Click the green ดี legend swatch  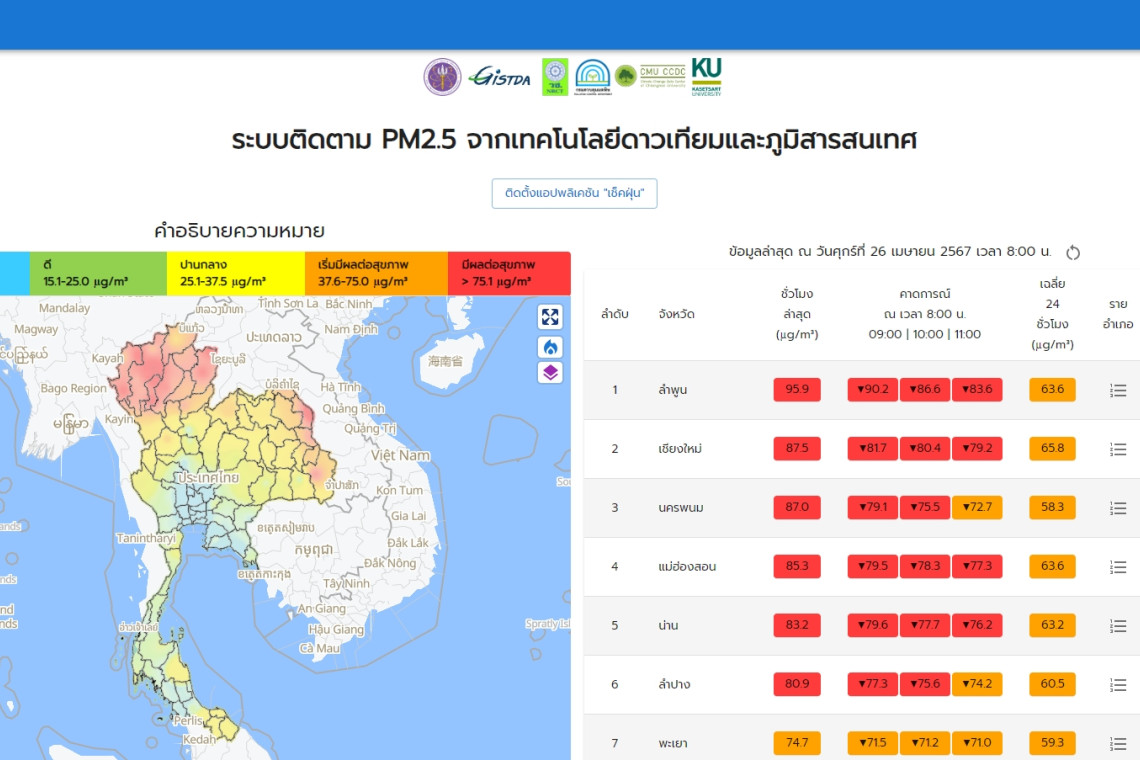98,273
